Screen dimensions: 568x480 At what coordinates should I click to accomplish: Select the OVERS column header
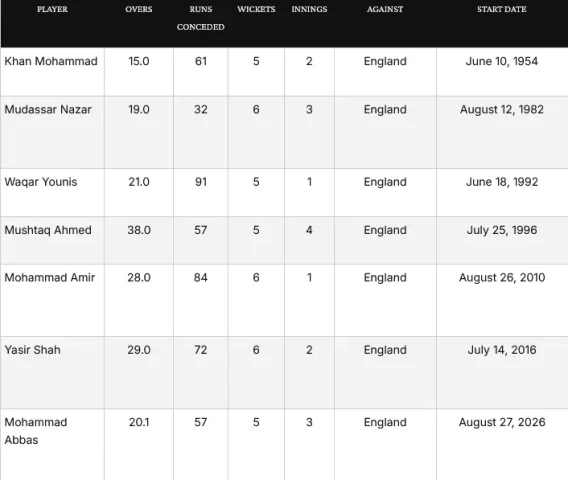(x=139, y=9)
